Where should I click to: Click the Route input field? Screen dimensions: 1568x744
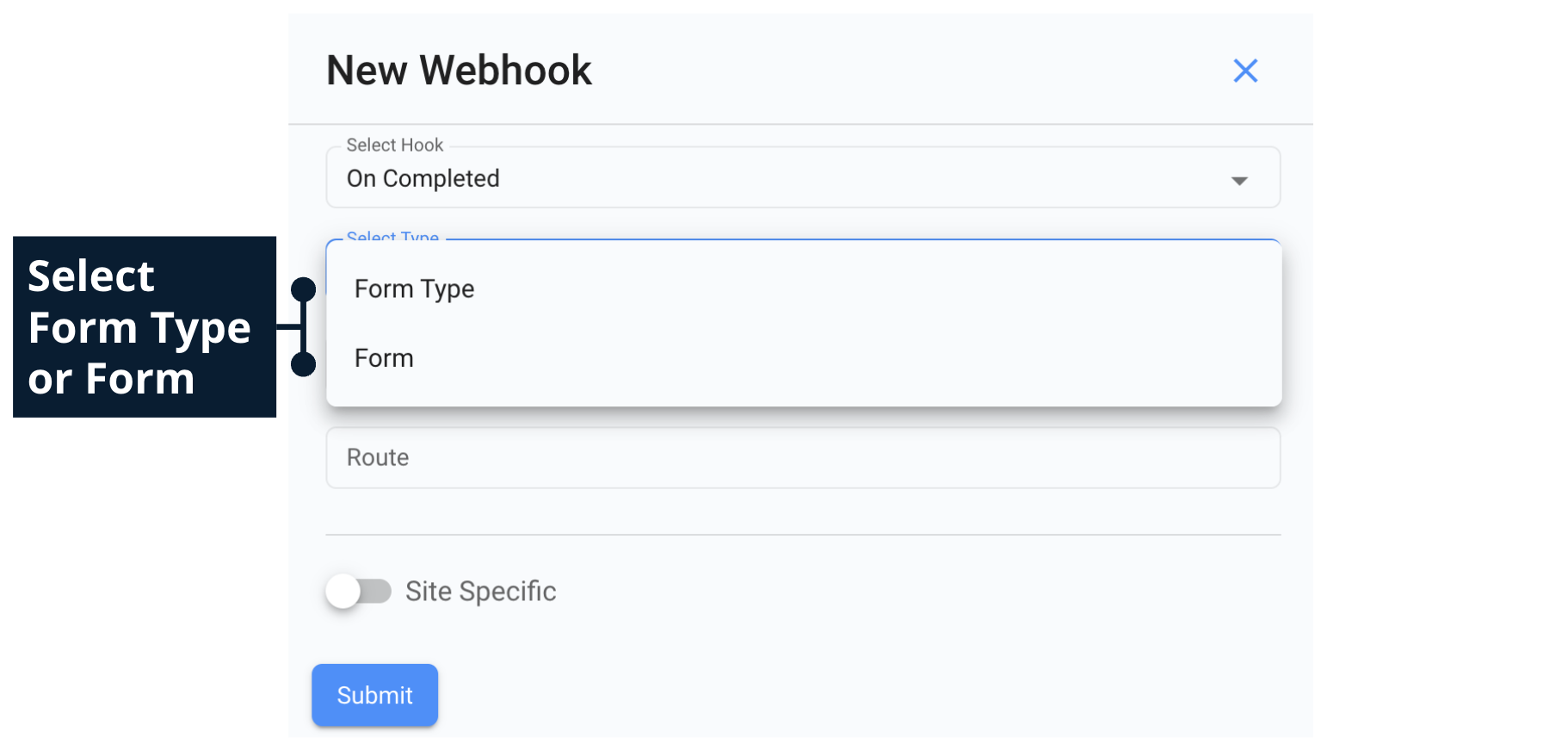(802, 458)
